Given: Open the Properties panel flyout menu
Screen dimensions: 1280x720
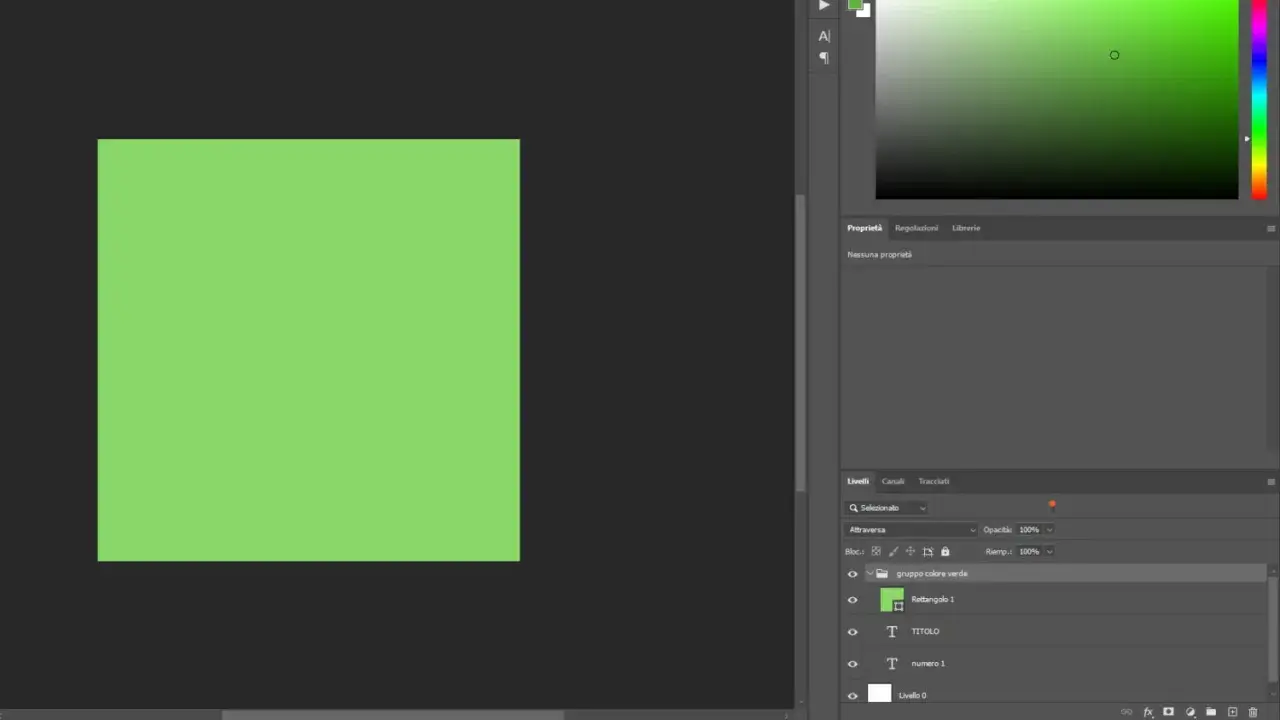Looking at the screenshot, I should [x=1271, y=228].
